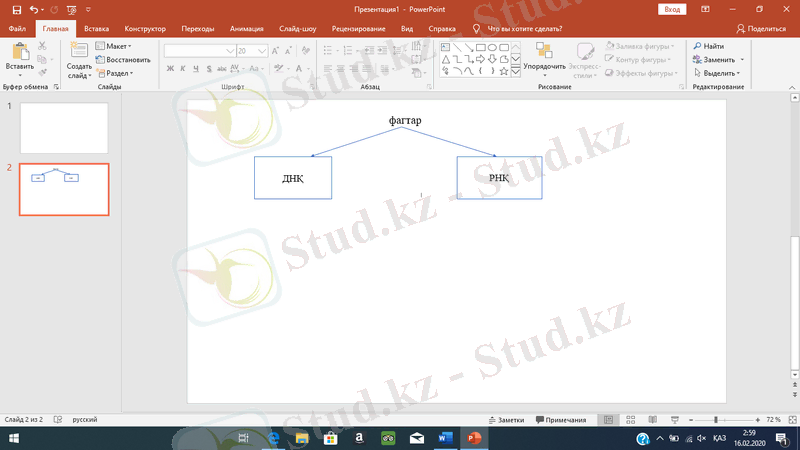Screen dimensions: 800x450
Task: Select slide 1 thumbnail
Action: tap(64, 128)
